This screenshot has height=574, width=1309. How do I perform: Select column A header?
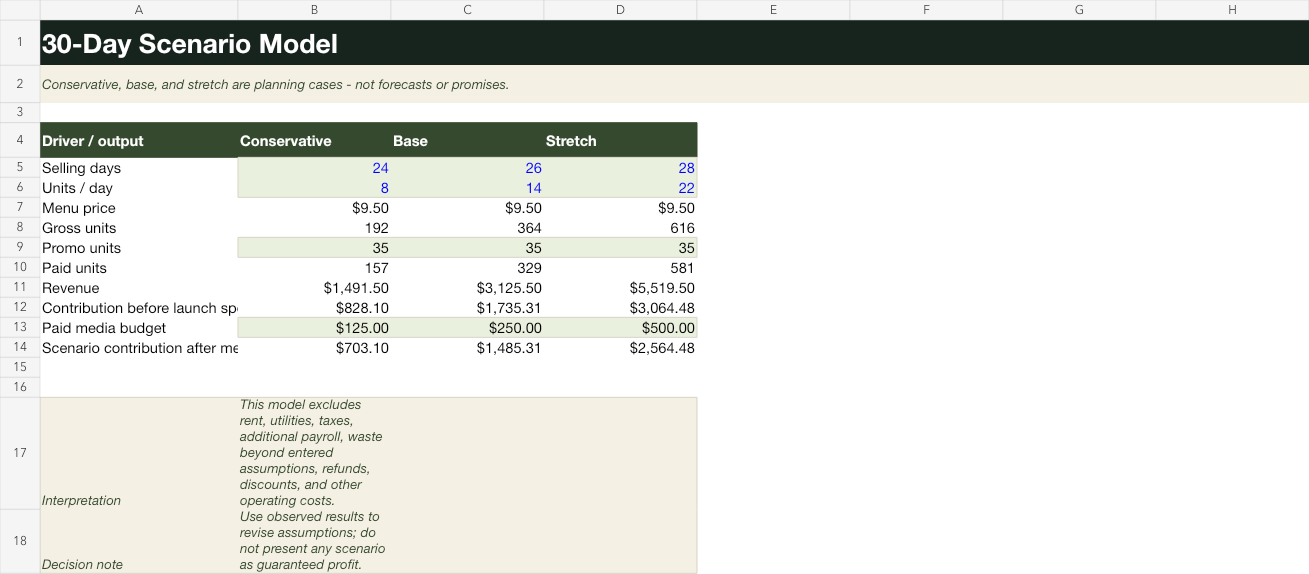pos(139,9)
